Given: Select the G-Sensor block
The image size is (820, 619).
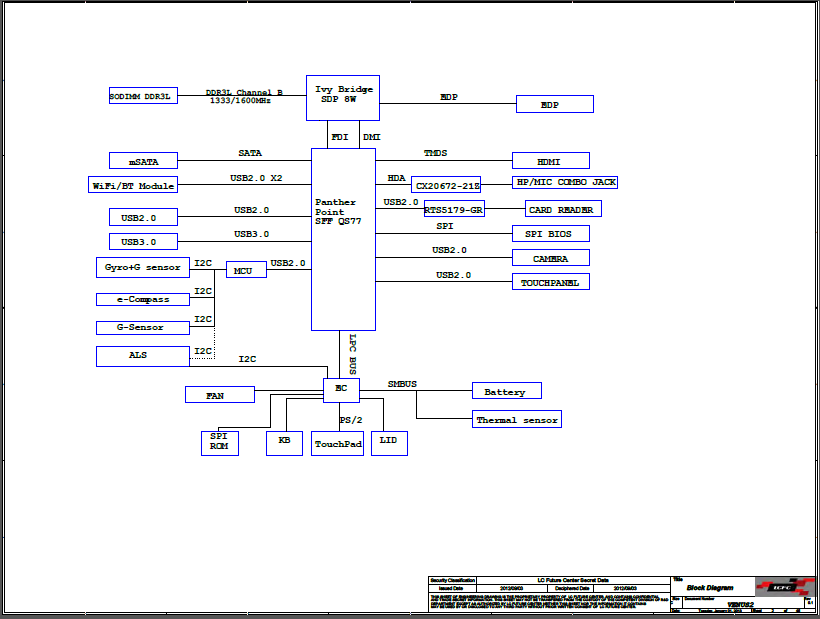Looking at the screenshot, I should click(143, 328).
